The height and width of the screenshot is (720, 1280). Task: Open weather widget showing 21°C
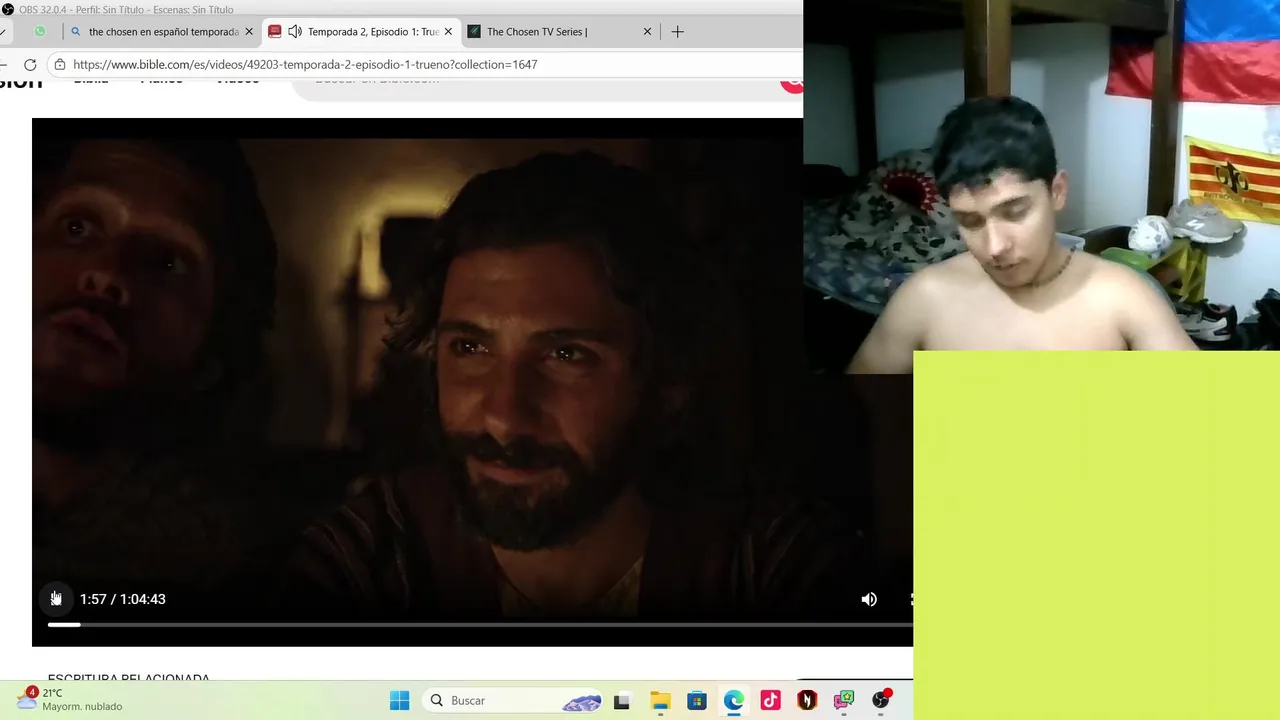point(70,699)
